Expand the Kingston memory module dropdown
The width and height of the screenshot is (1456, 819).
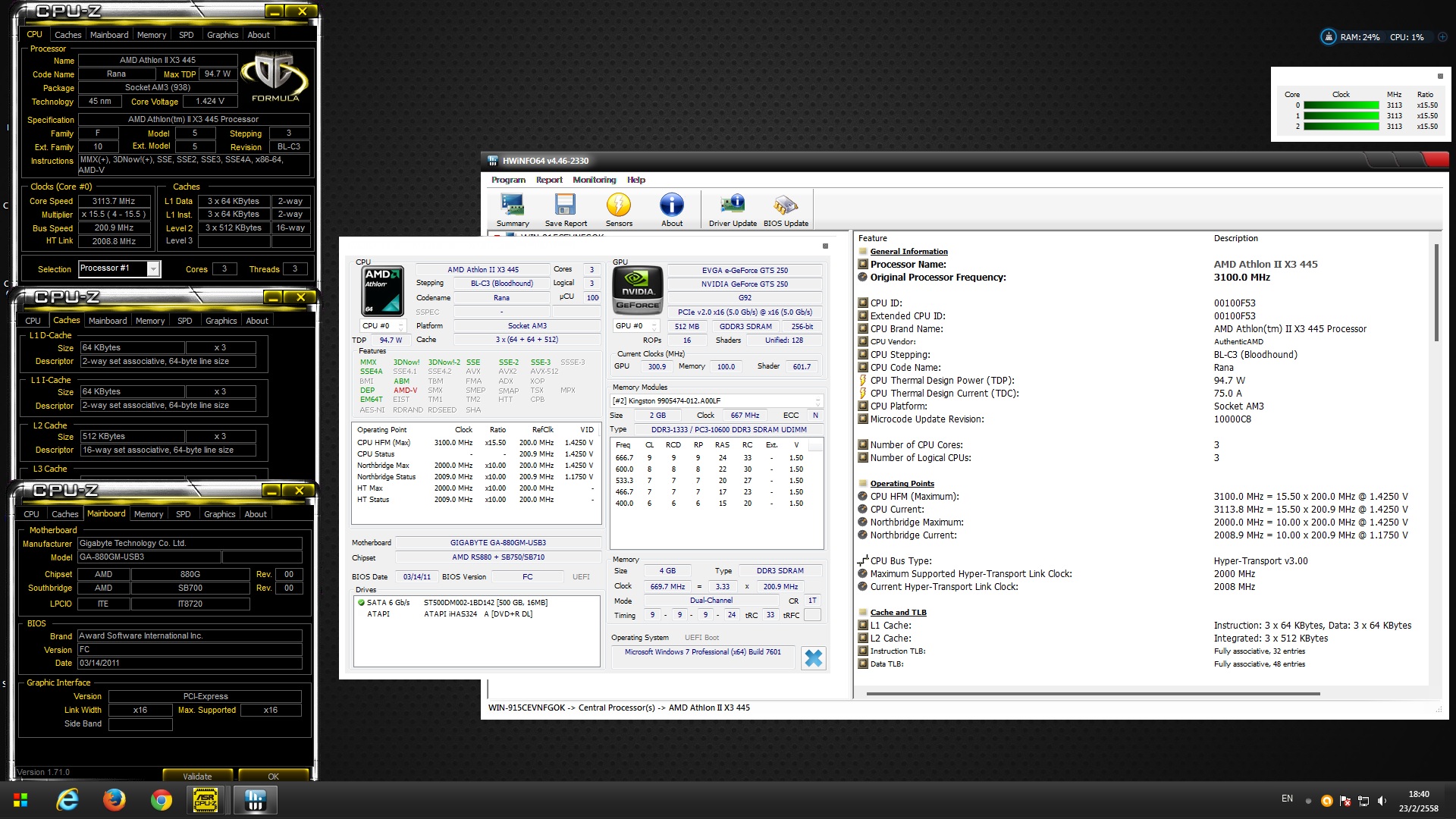[817, 401]
